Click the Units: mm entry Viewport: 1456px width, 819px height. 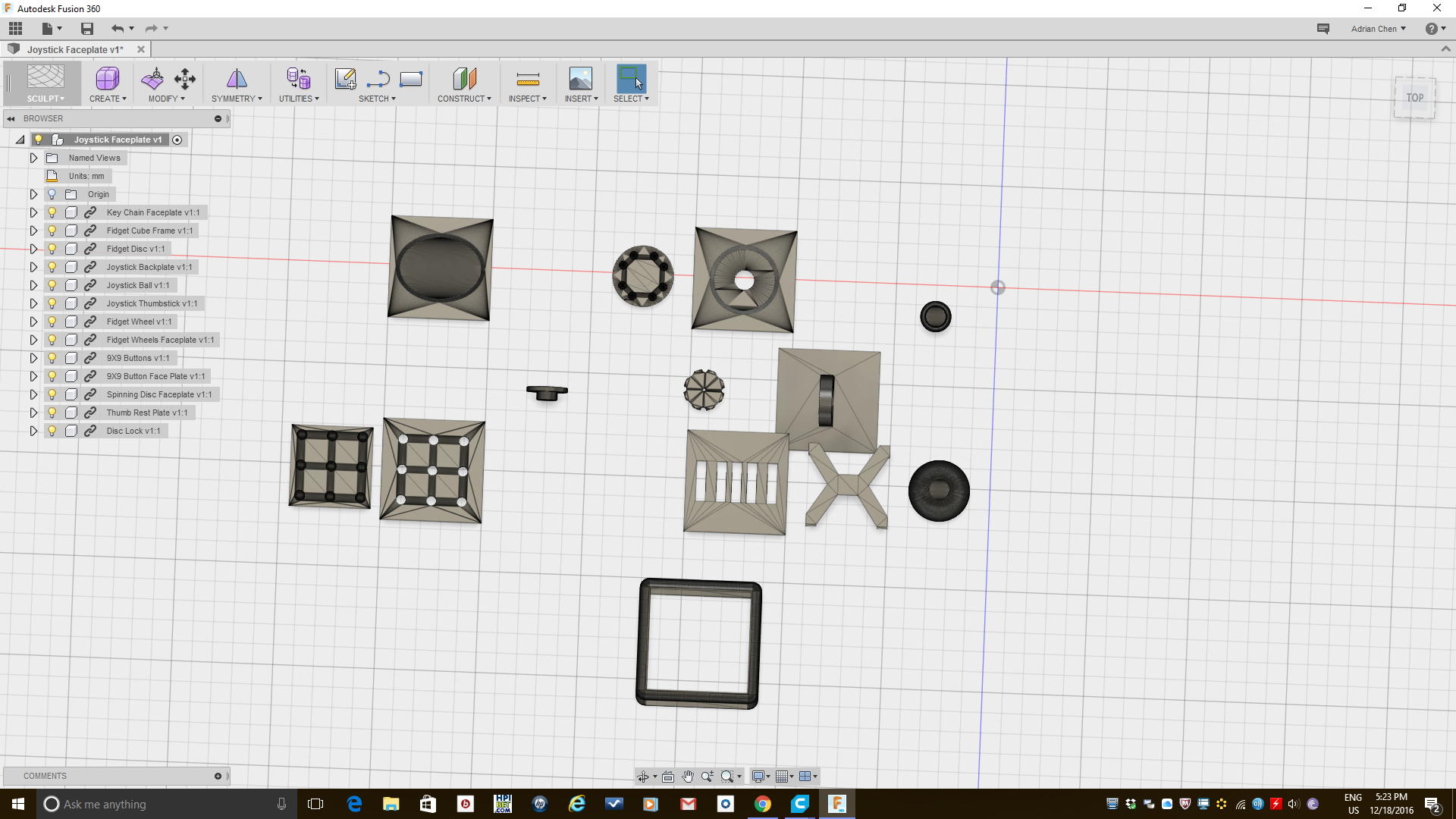(86, 176)
